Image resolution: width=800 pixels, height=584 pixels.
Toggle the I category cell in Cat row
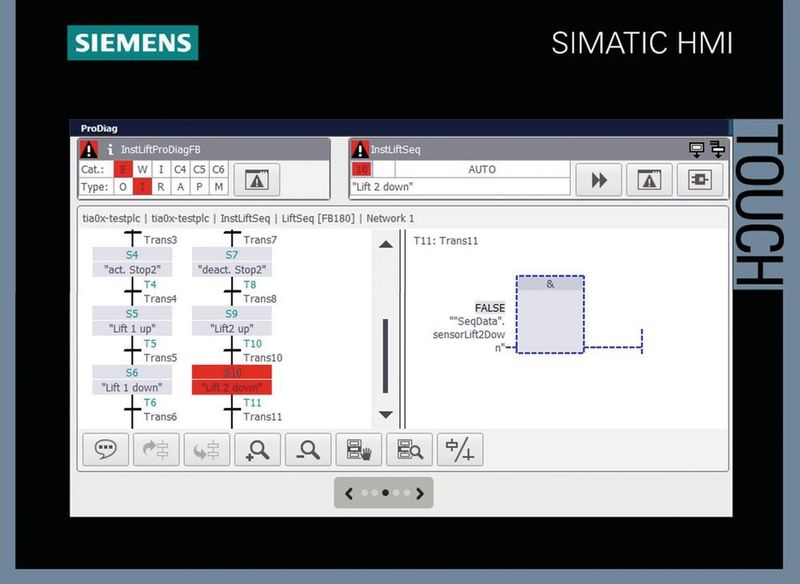[x=161, y=169]
